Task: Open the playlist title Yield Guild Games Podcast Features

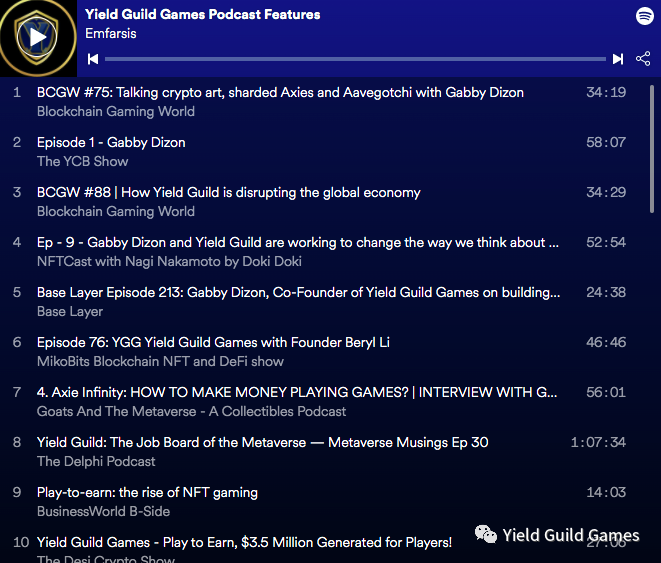Action: (x=202, y=14)
